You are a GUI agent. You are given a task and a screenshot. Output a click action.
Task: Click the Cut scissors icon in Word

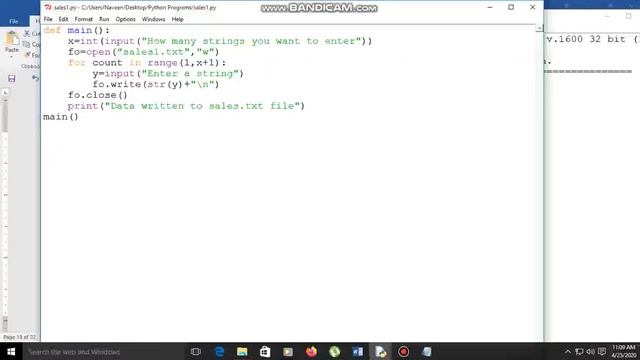(x=27, y=33)
